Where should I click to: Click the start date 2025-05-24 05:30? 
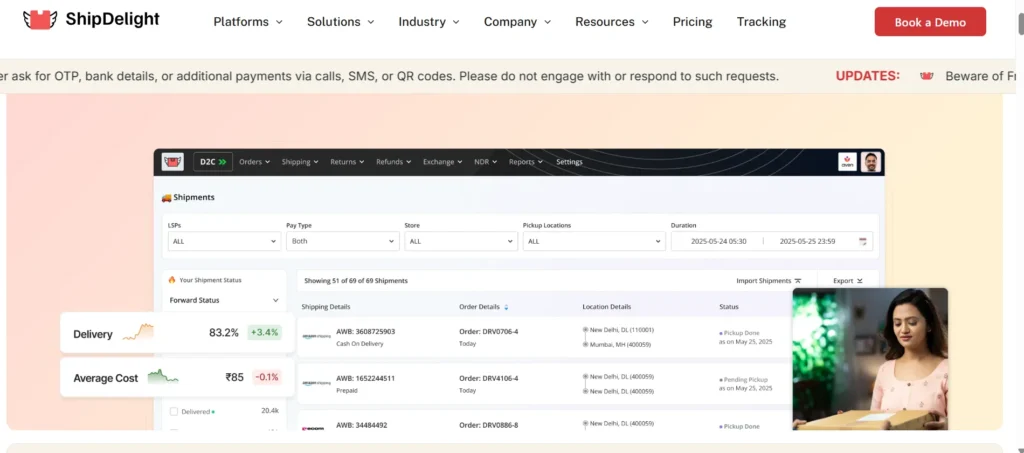[718, 242]
